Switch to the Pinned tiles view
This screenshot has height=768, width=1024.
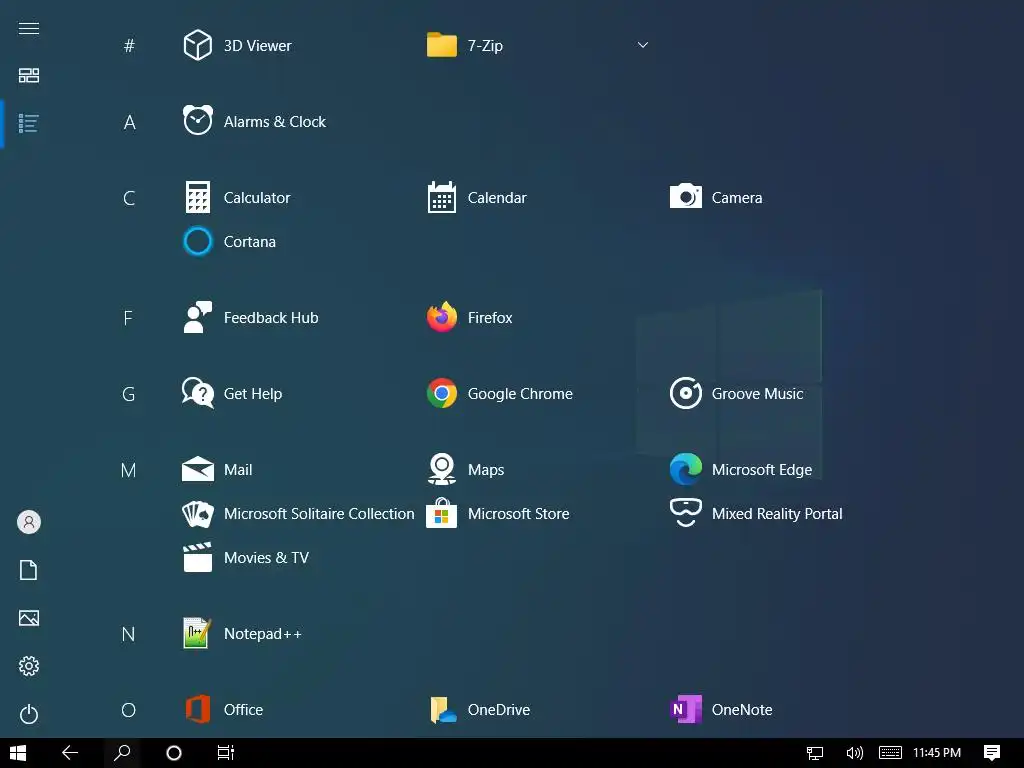(29, 76)
